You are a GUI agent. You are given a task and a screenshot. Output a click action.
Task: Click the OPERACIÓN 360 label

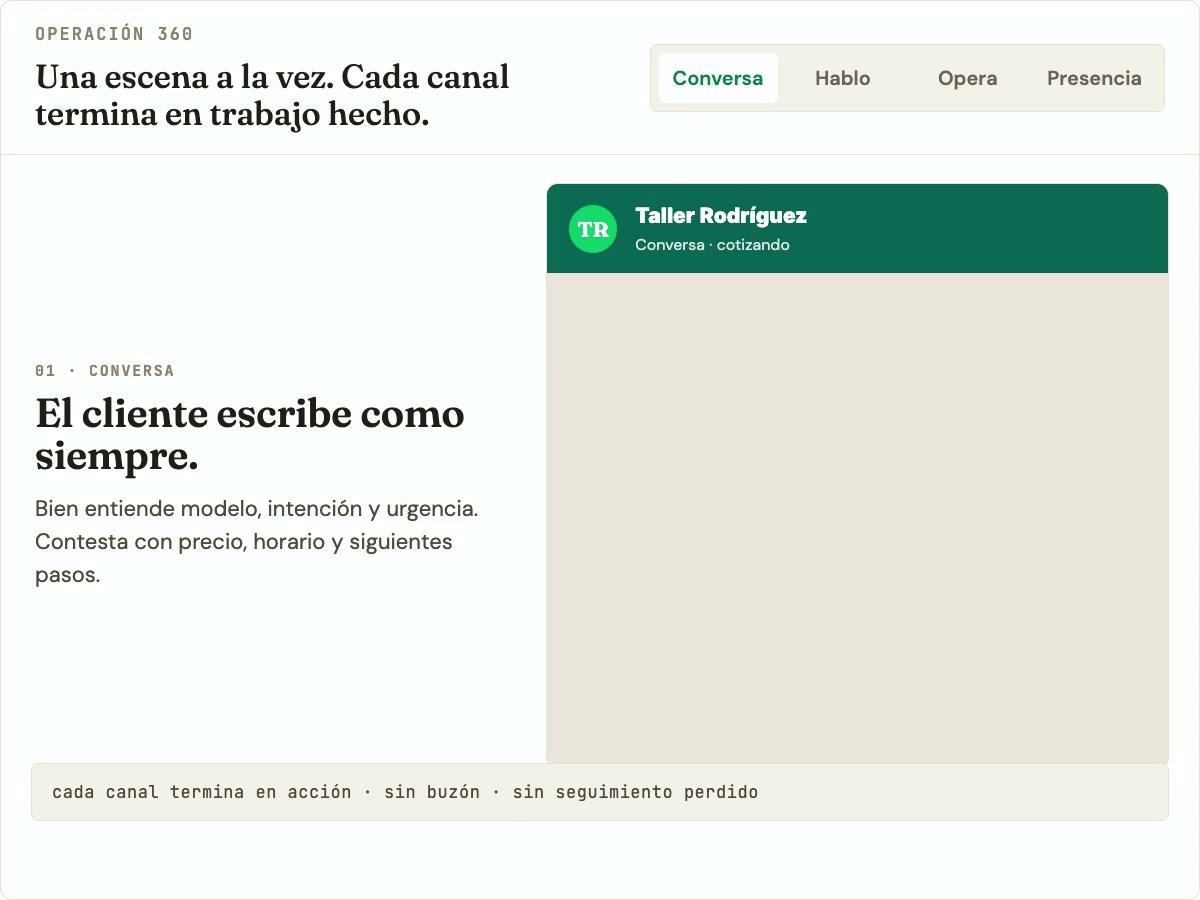click(x=114, y=34)
